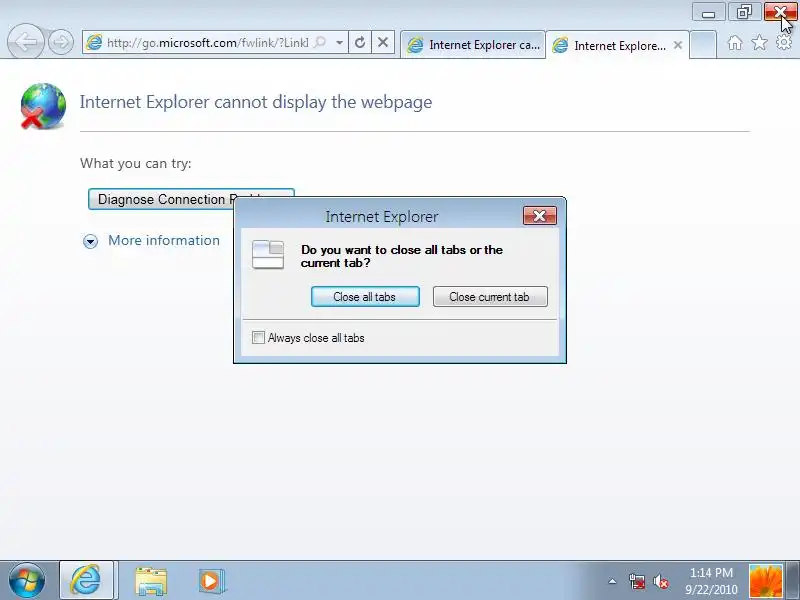Screen dimensions: 800x600
Task: Dismiss the dialog with its red X
Action: point(540,216)
